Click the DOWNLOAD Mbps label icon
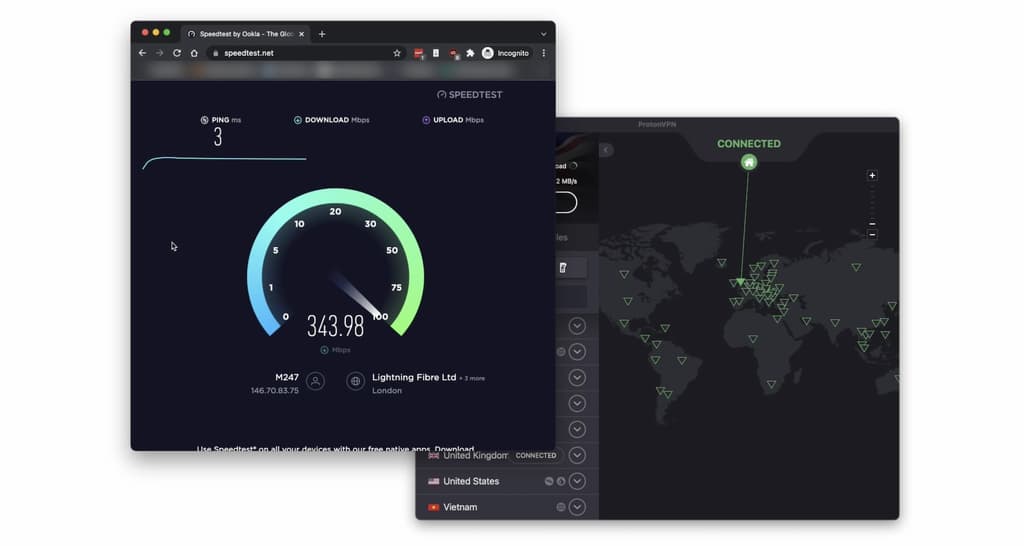This screenshot has height=546, width=1024. (x=298, y=120)
